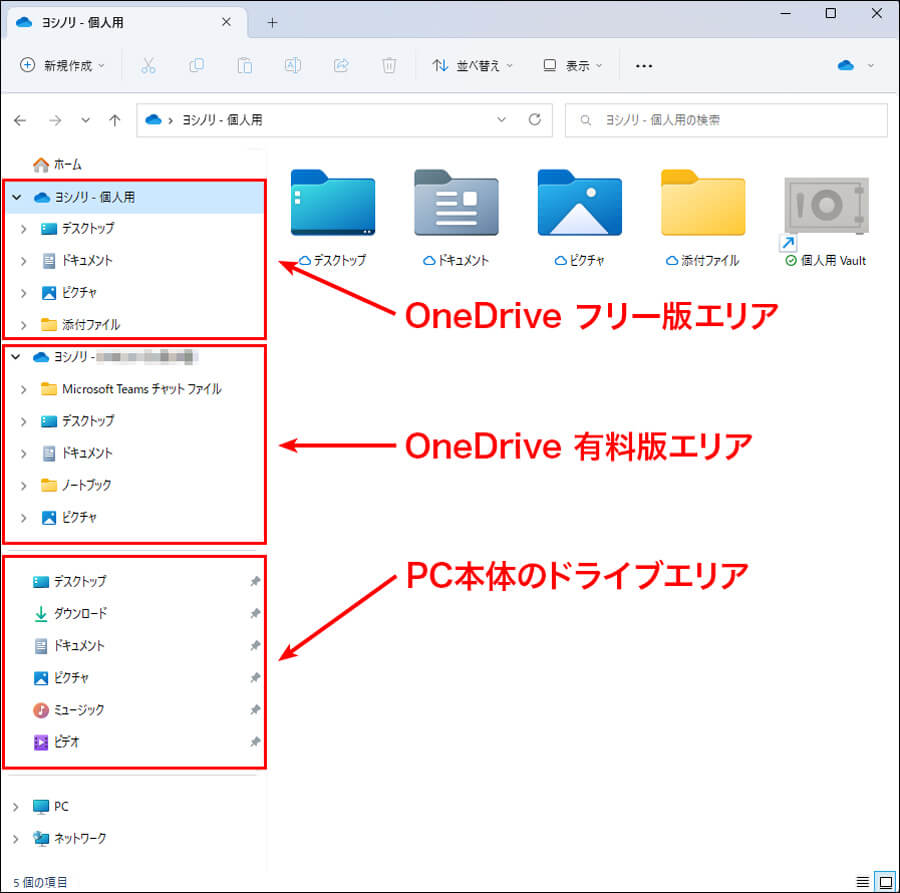Switch to large icons view toggle
This screenshot has height=893, width=900.
coord(885,882)
